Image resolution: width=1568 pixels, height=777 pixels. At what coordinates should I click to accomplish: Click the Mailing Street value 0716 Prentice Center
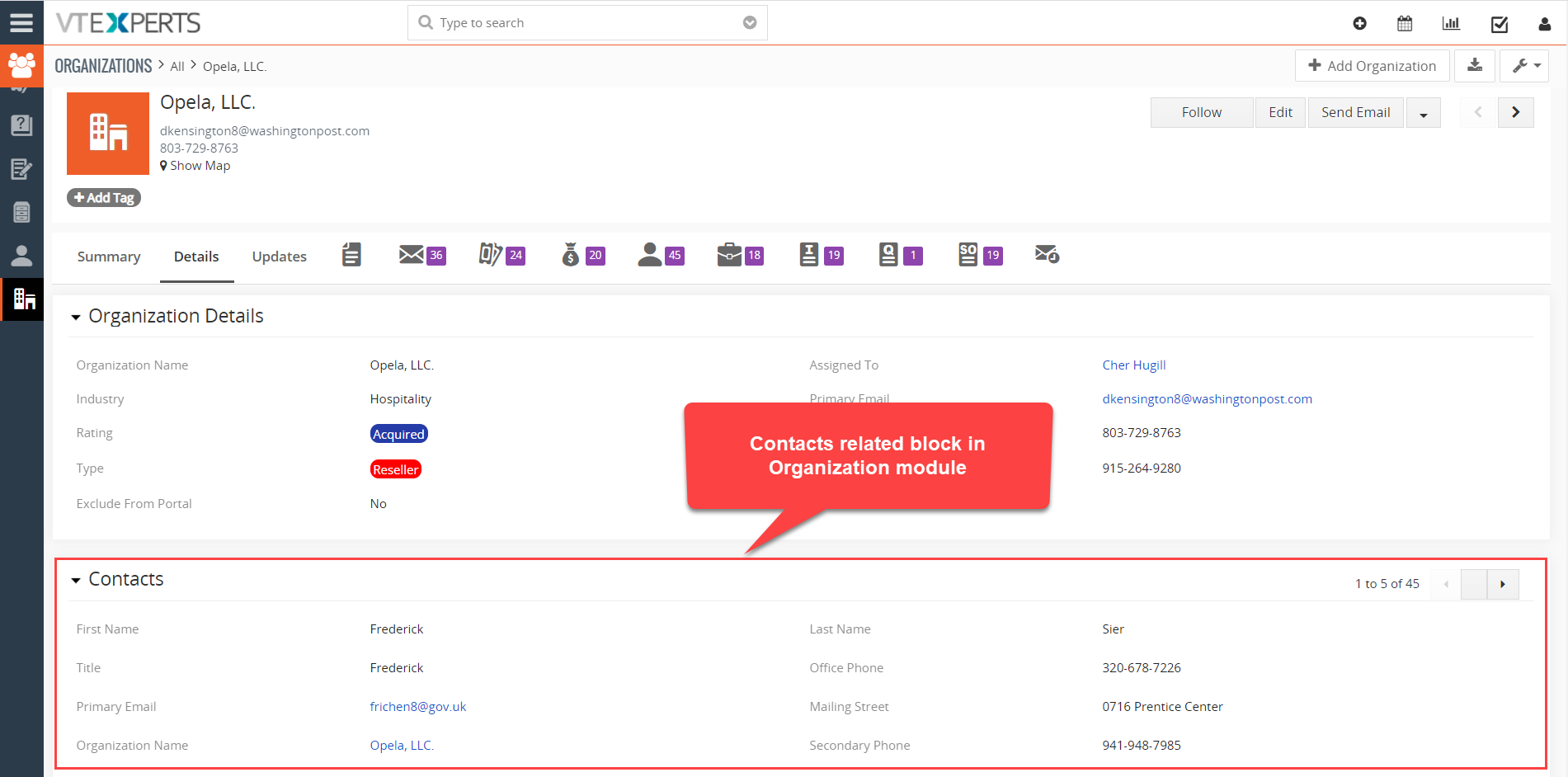(1162, 707)
